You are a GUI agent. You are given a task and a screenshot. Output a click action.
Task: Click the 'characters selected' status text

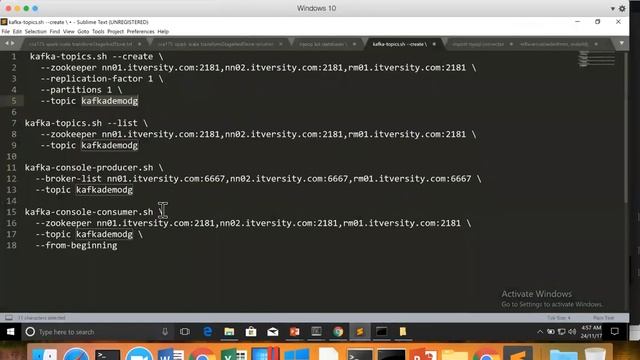tap(41, 318)
